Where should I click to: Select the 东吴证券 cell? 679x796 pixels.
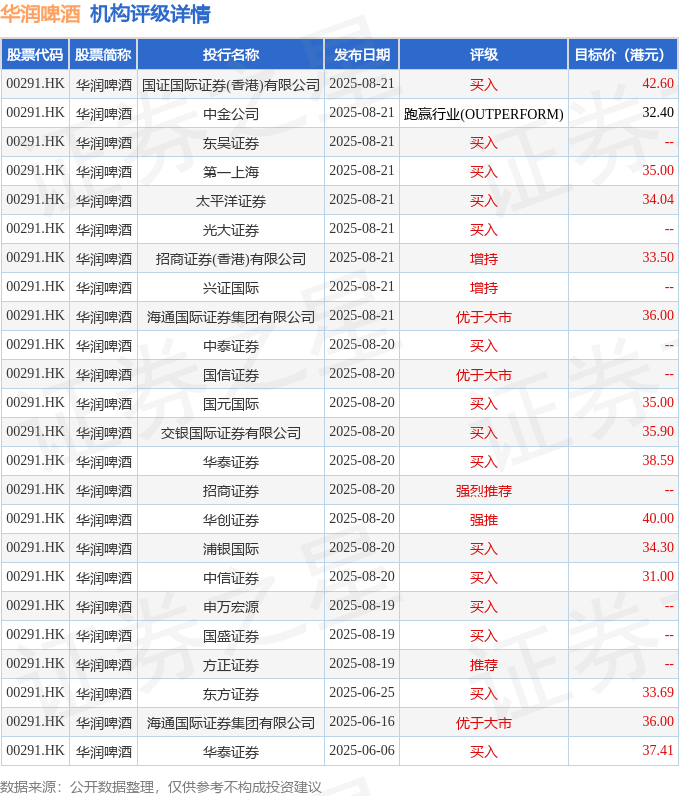231,142
